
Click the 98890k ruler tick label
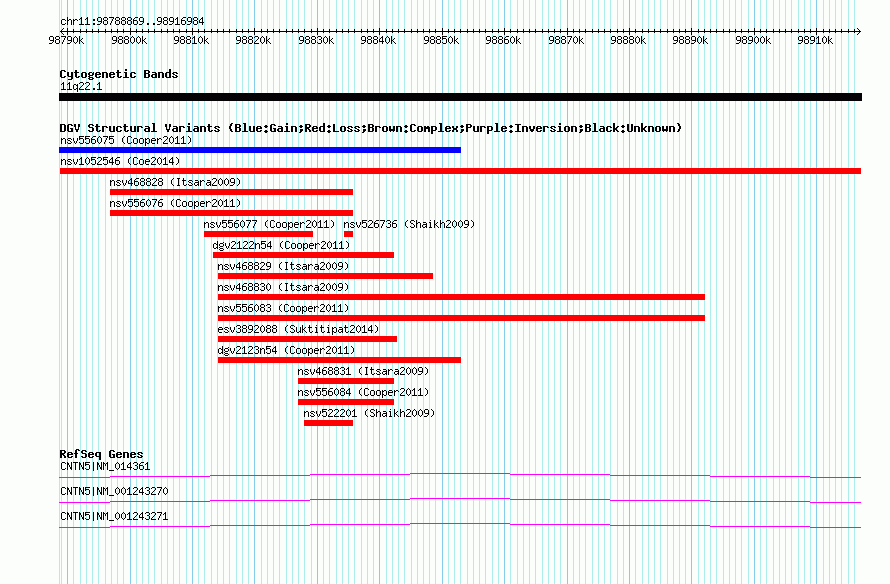coord(690,40)
